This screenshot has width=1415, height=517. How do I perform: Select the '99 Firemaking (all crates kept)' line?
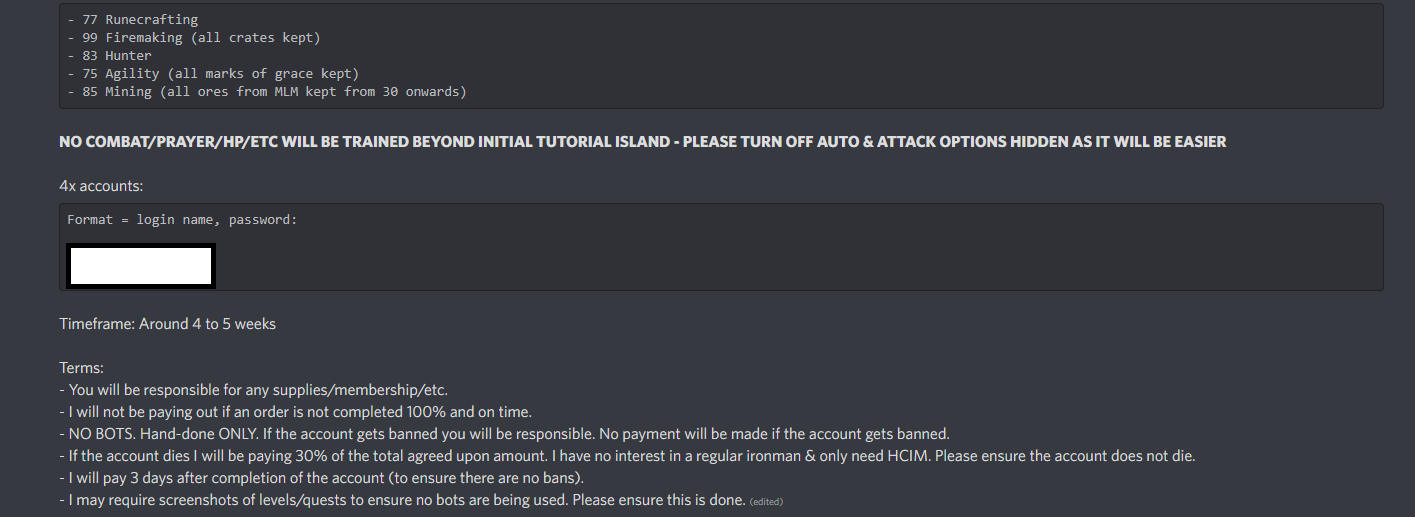194,37
